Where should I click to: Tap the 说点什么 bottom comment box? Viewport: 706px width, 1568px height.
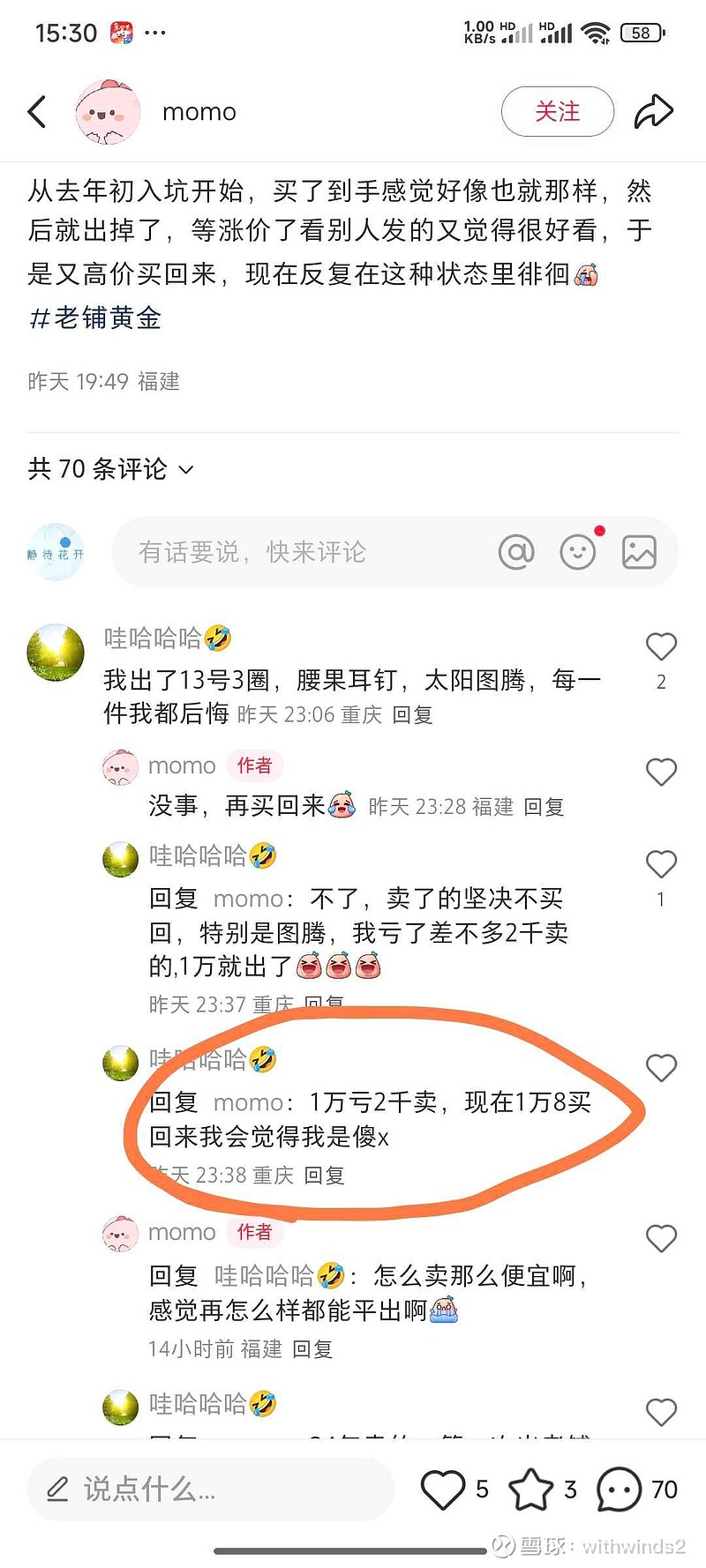(210, 1490)
